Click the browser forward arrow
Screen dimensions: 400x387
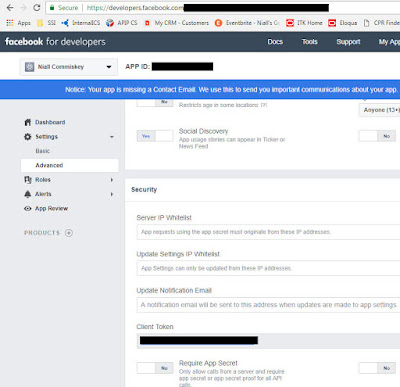[23, 7]
